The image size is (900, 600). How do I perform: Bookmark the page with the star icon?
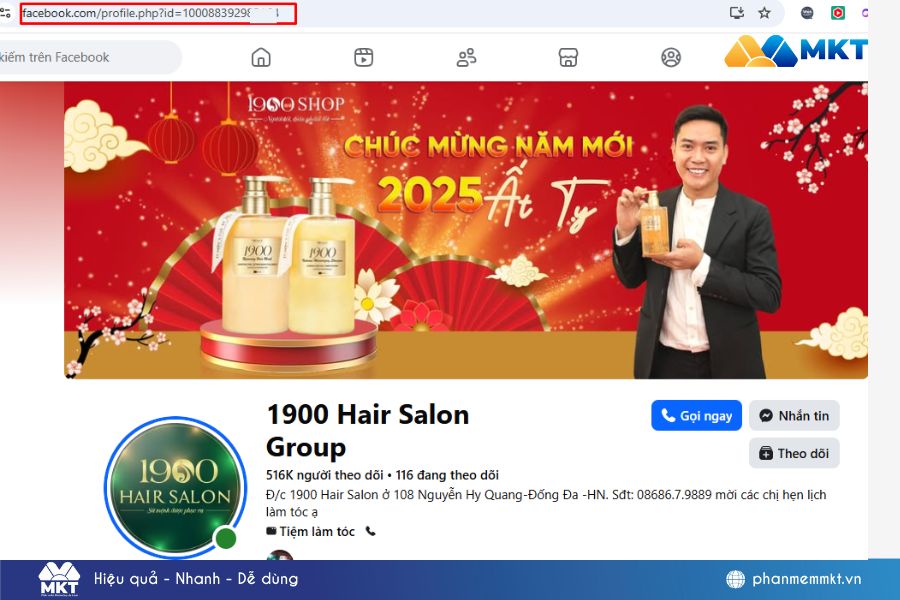click(x=764, y=11)
